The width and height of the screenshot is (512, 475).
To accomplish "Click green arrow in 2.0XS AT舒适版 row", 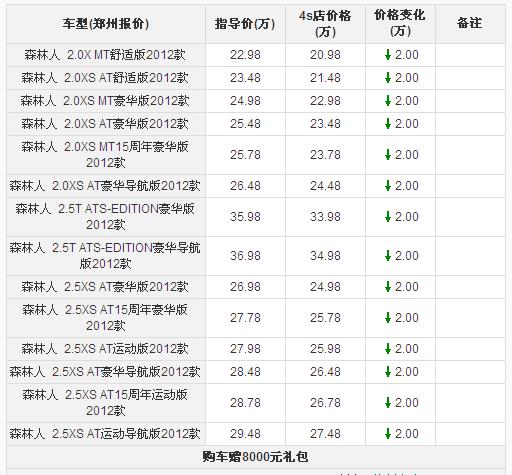I will click(x=388, y=77).
